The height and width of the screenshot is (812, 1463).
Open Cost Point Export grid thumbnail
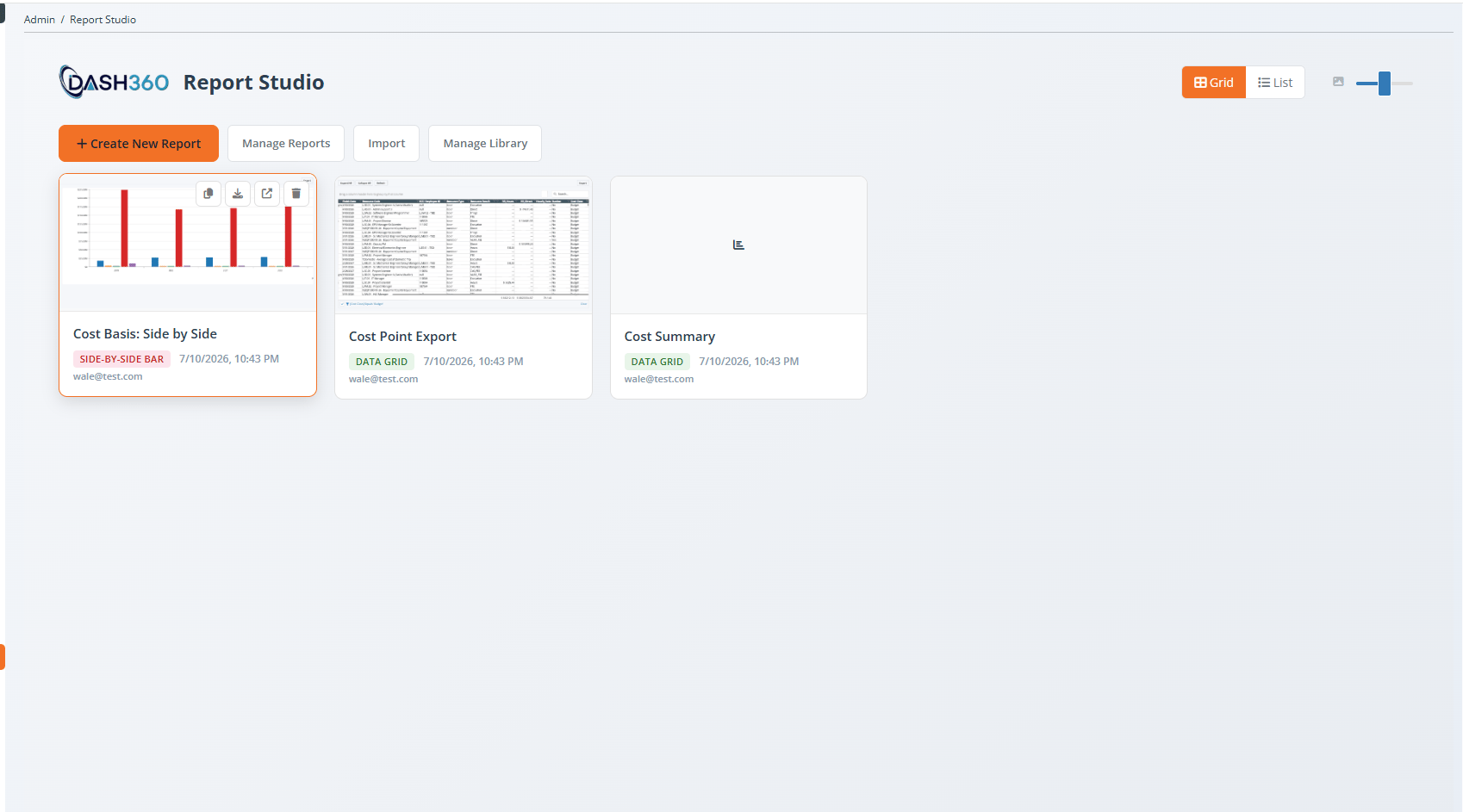[464, 245]
